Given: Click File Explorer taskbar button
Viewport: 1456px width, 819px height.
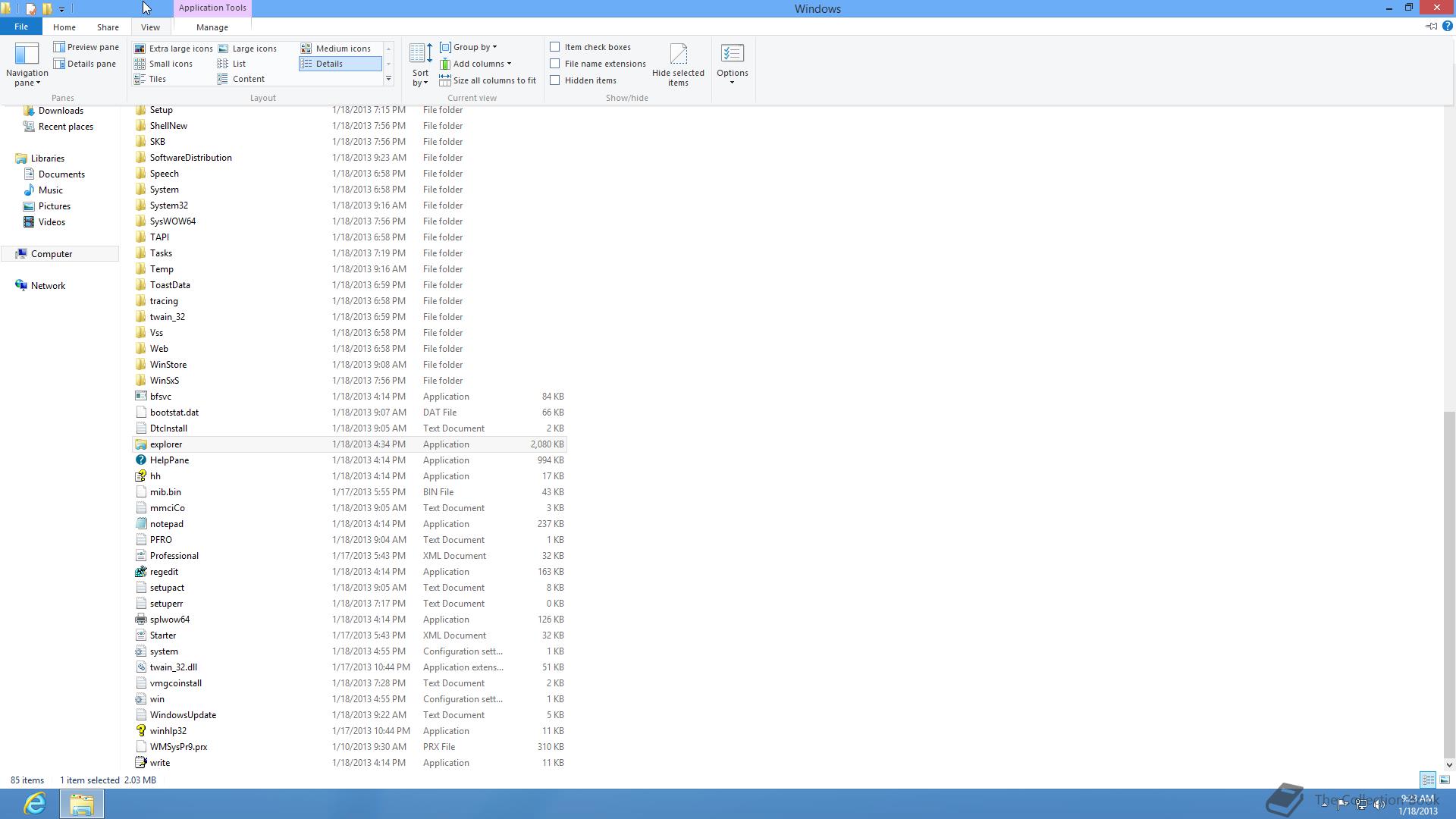Looking at the screenshot, I should tap(82, 804).
